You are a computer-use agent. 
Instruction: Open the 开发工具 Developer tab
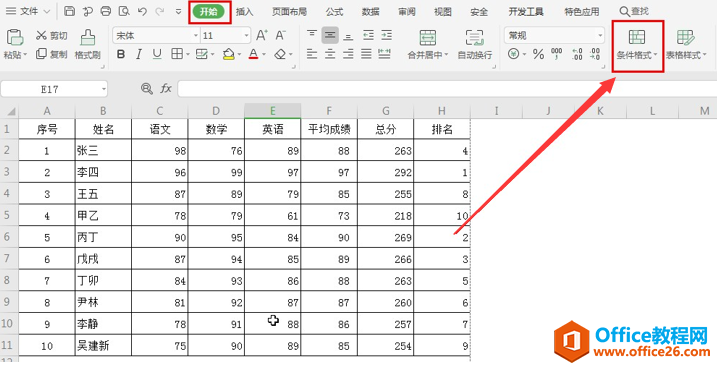tap(526, 12)
